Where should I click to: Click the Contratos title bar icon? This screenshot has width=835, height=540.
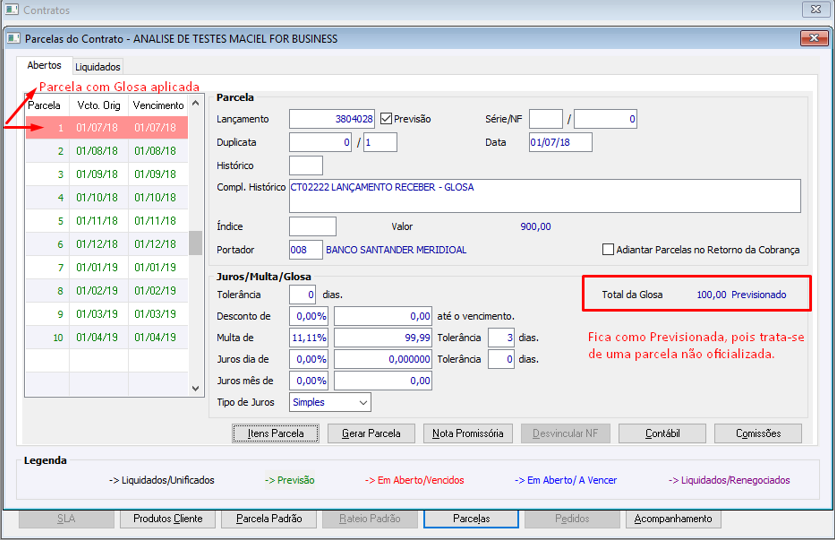coord(12,10)
